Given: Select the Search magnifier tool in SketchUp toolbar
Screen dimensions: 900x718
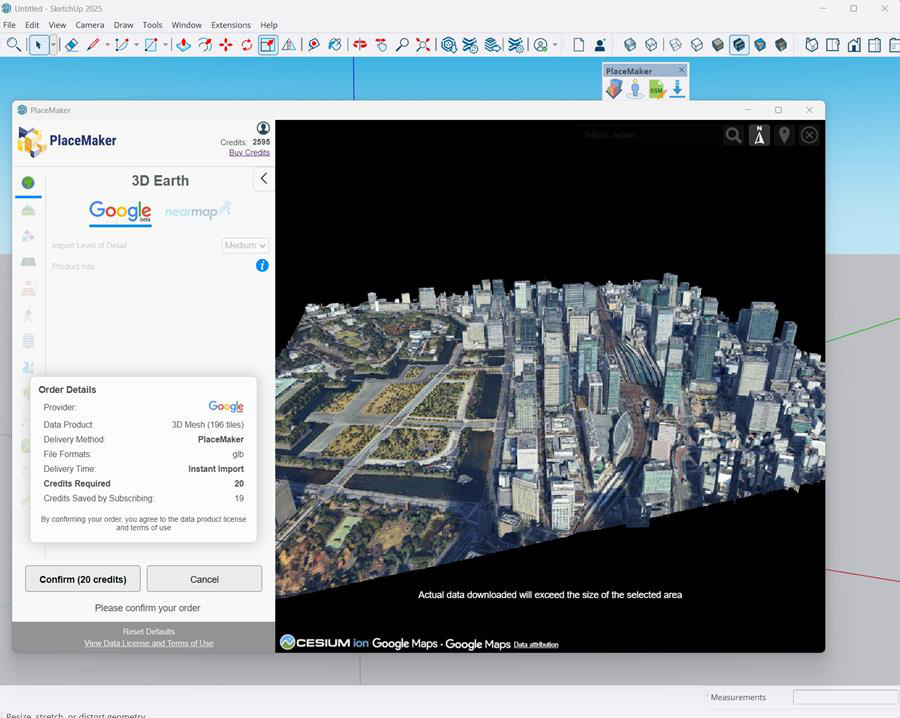Looking at the screenshot, I should 13,44.
